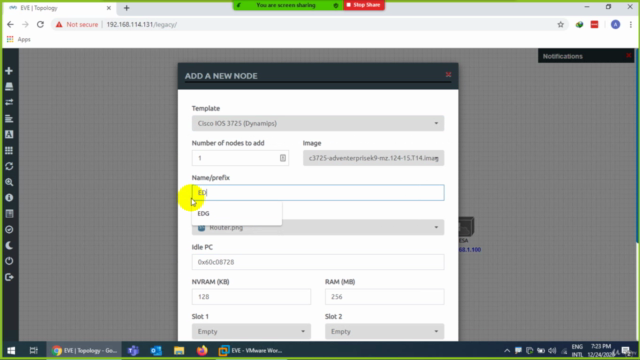The width and height of the screenshot is (640, 360).
Task: Open the Template dropdown Cisco IOS 3725
Action: tap(318, 123)
